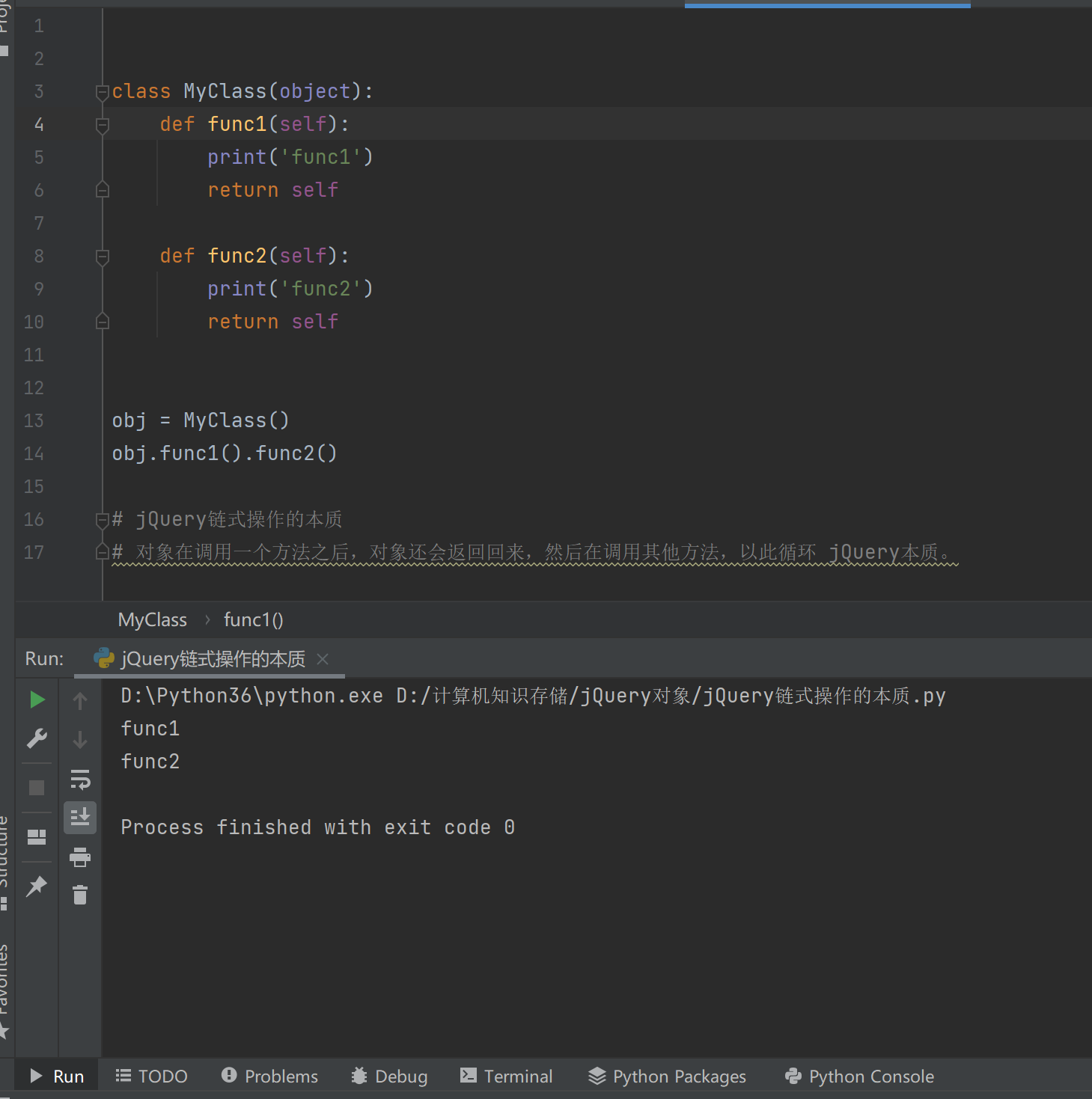Collapse the class MyClass fold marker
The width and height of the screenshot is (1092, 1099).
[x=103, y=93]
